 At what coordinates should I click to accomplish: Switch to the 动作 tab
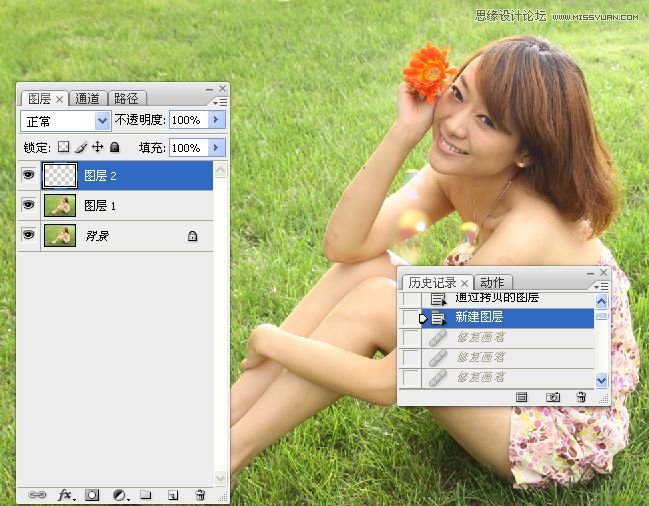click(492, 282)
